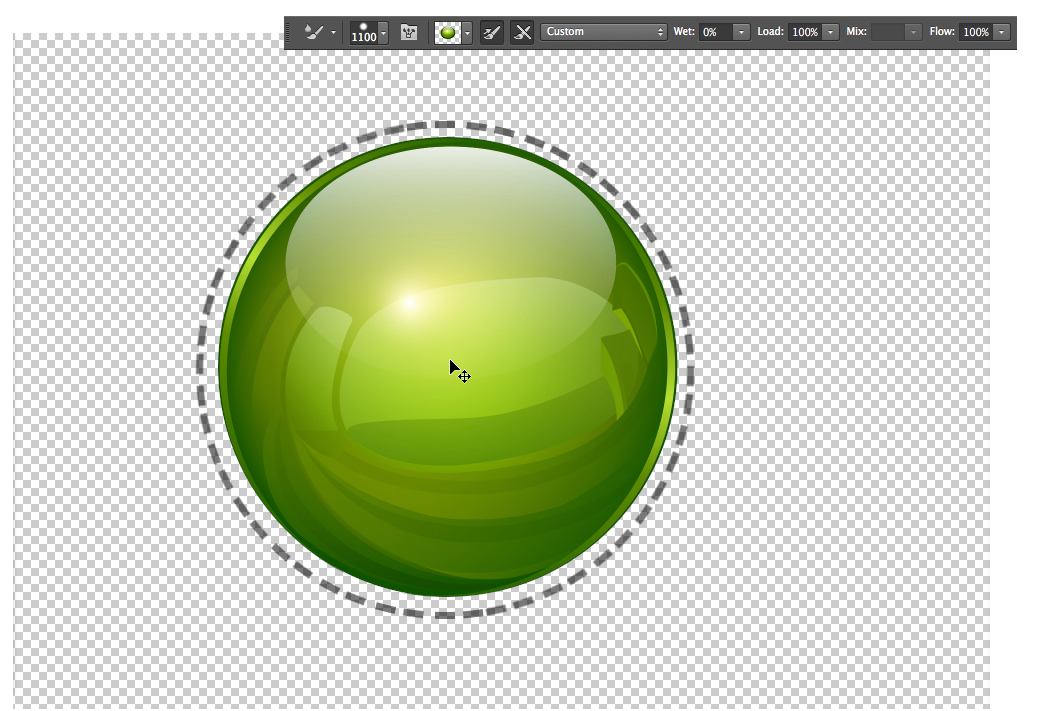The image size is (1050, 711).
Task: Click the Mix value input field
Action: pos(888,31)
